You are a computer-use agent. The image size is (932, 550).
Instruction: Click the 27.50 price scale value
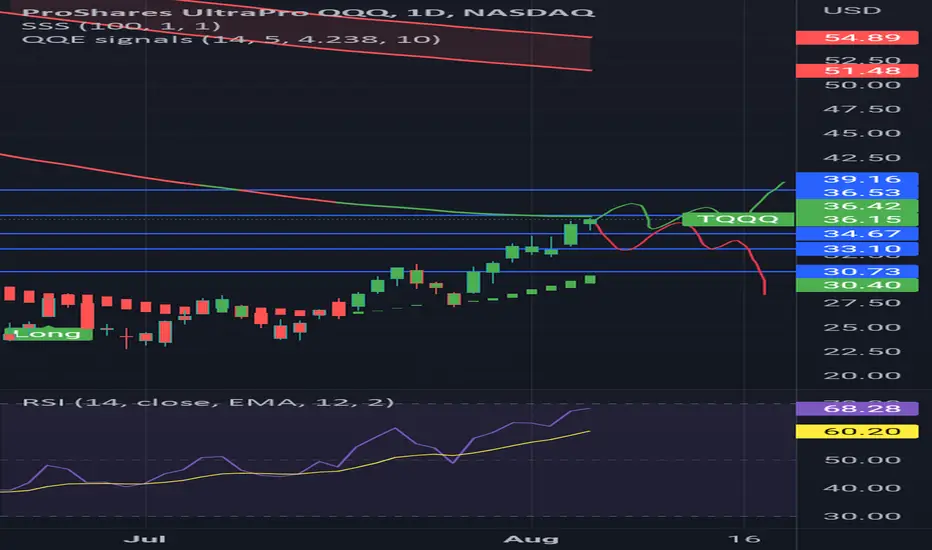tap(862, 303)
